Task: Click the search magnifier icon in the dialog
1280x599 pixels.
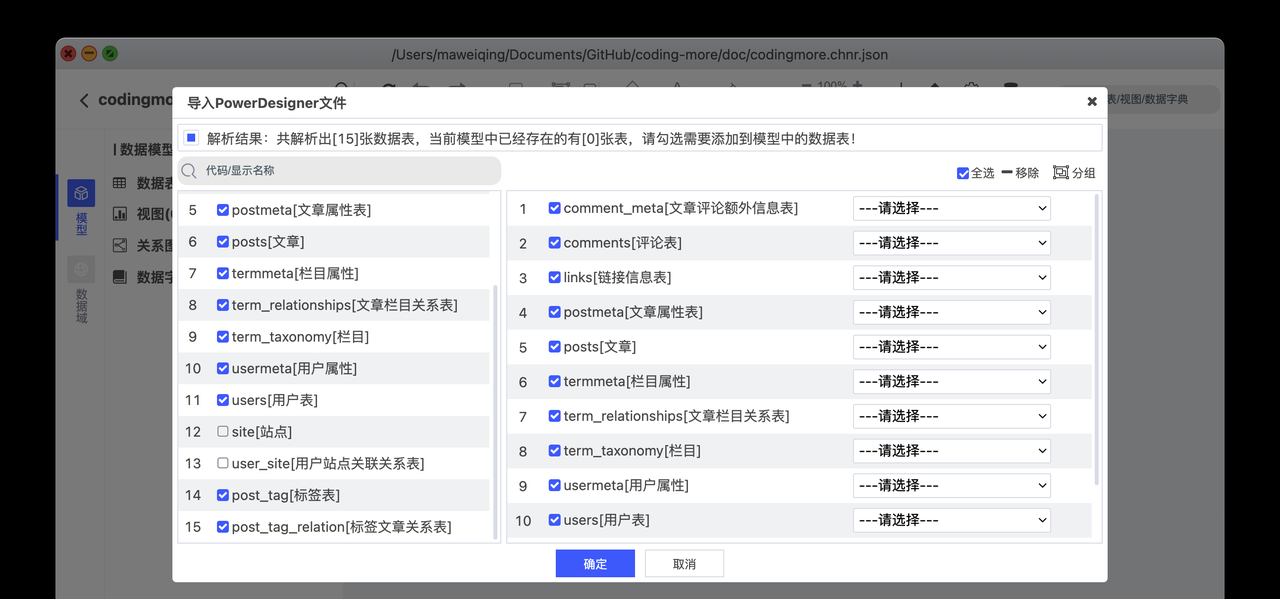Action: pyautogui.click(x=188, y=171)
